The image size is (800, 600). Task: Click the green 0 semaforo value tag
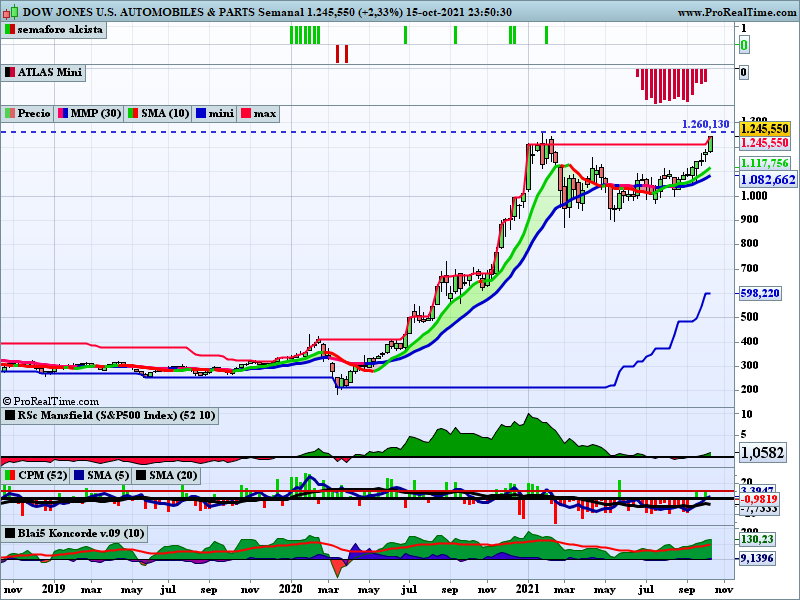pyautogui.click(x=744, y=45)
